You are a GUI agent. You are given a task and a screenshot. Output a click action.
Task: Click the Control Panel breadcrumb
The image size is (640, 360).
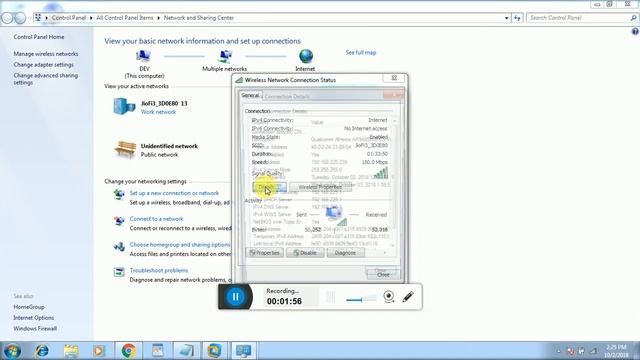pyautogui.click(x=69, y=18)
